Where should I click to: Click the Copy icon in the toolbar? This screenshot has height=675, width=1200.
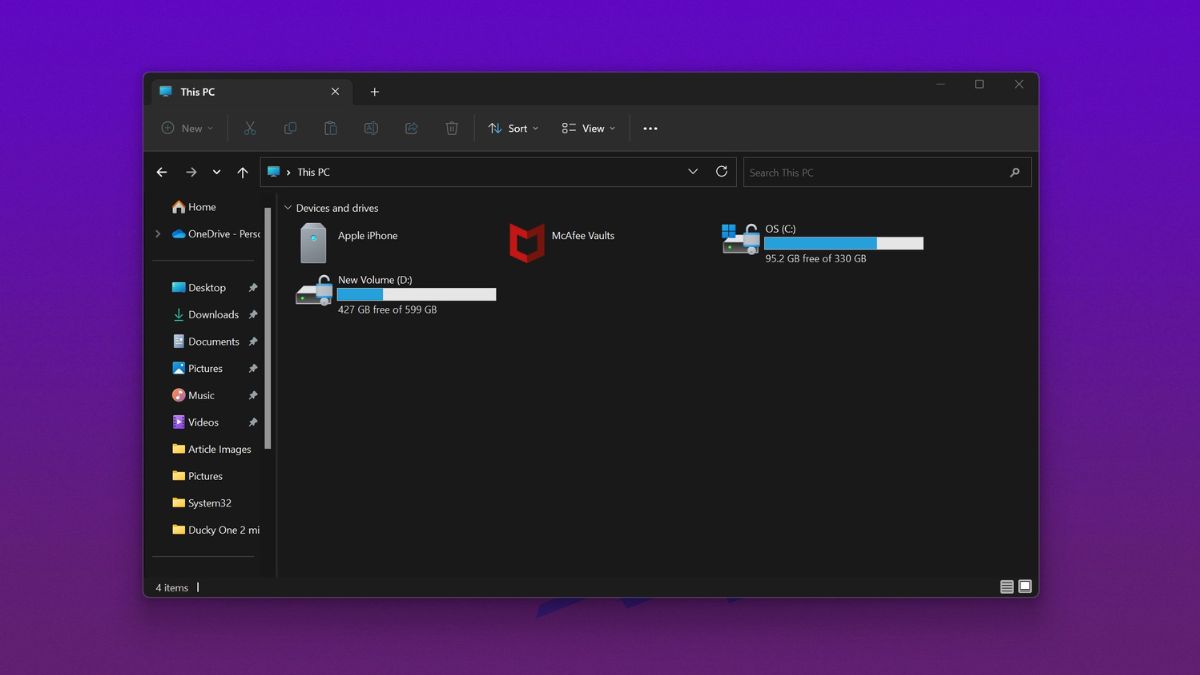290,128
